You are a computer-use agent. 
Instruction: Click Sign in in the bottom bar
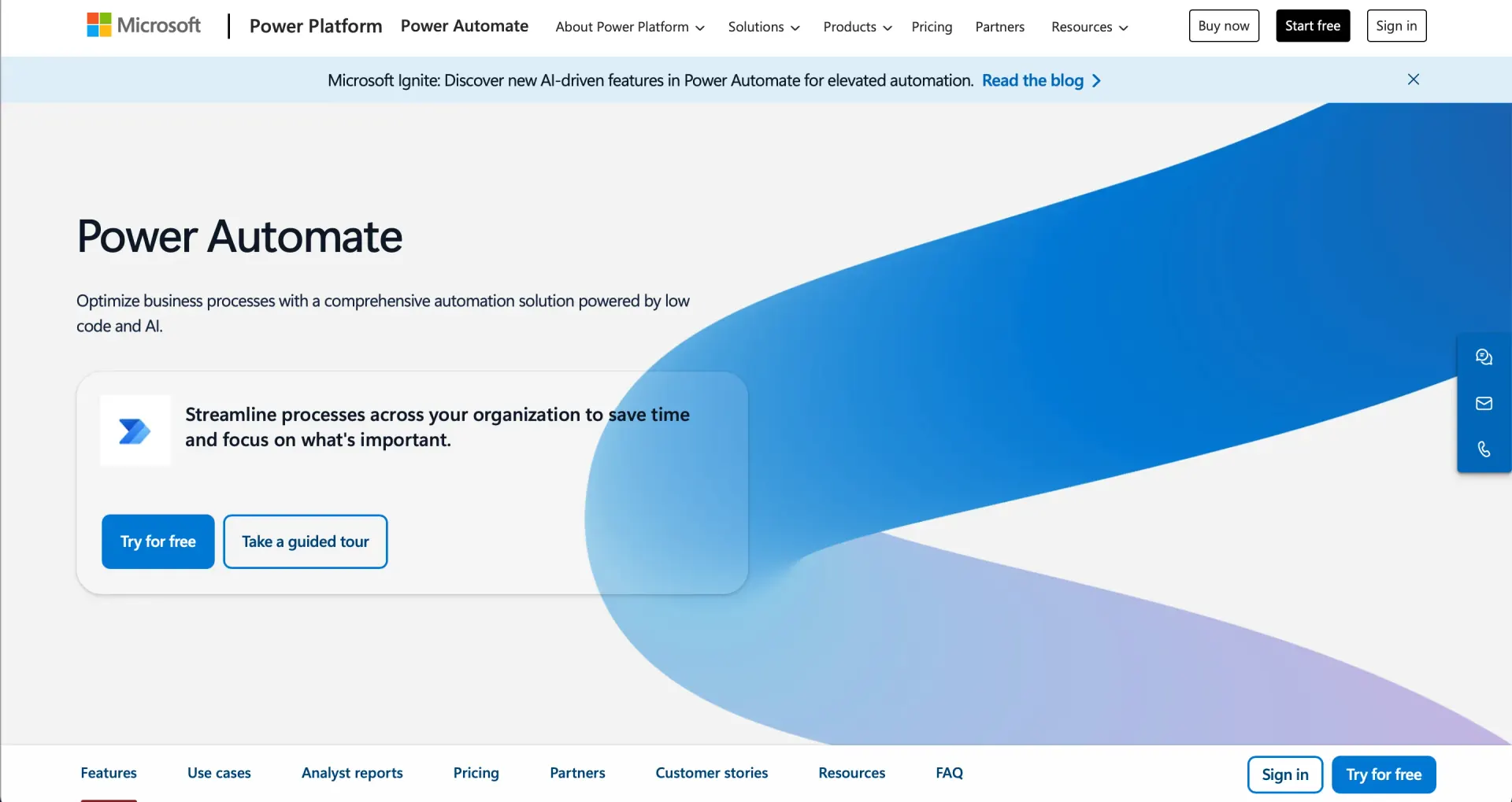pos(1285,774)
